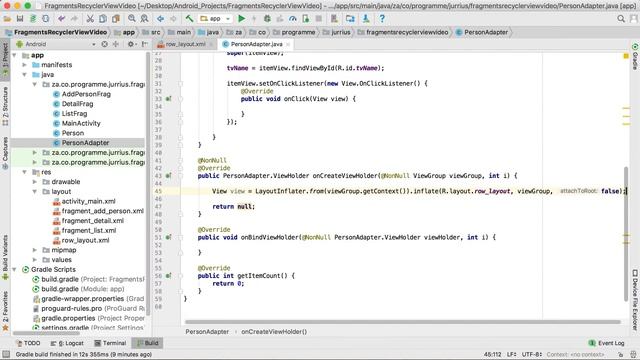Screen dimensions: 640x360
Task: Click the LF line separator status item
Action: click(512, 355)
